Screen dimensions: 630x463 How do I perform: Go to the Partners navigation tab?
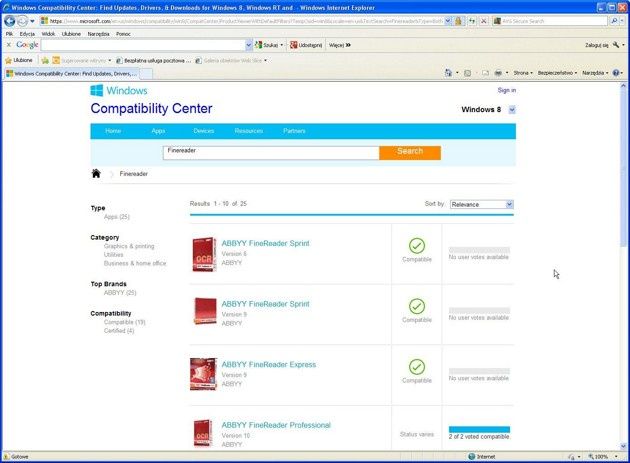[x=294, y=131]
